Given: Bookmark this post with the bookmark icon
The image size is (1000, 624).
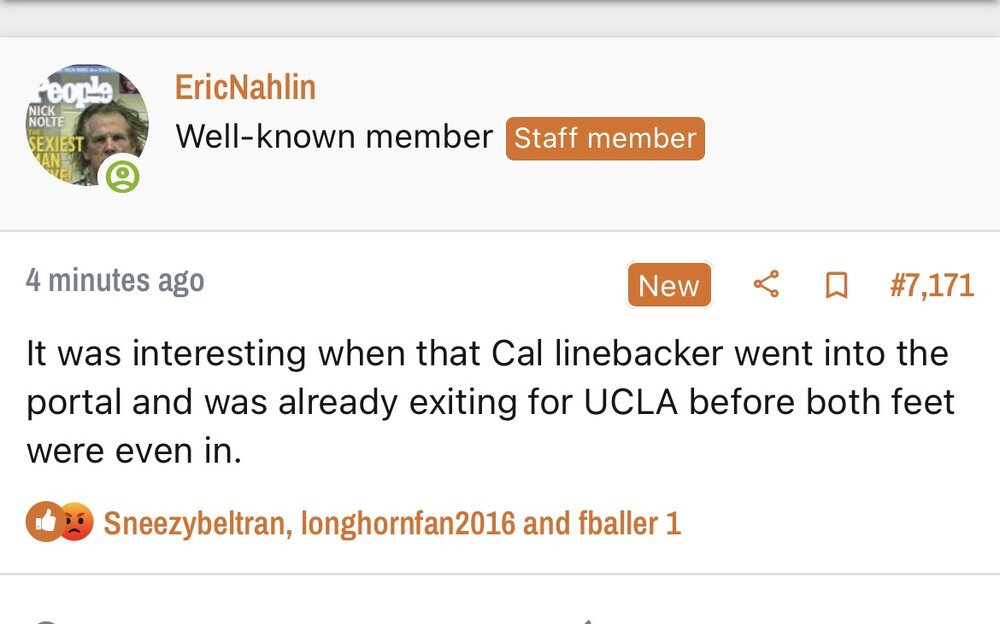Looking at the screenshot, I should 836,286.
